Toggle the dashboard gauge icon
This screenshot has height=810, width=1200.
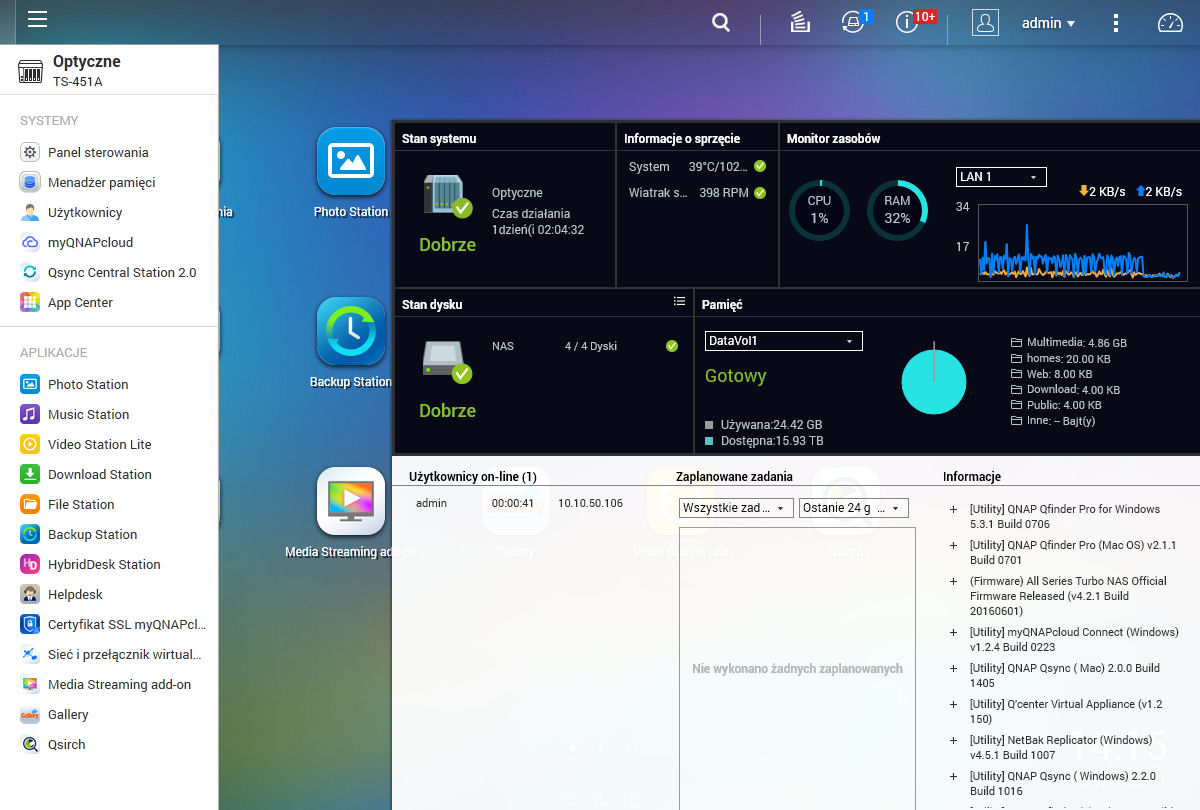click(x=1170, y=23)
